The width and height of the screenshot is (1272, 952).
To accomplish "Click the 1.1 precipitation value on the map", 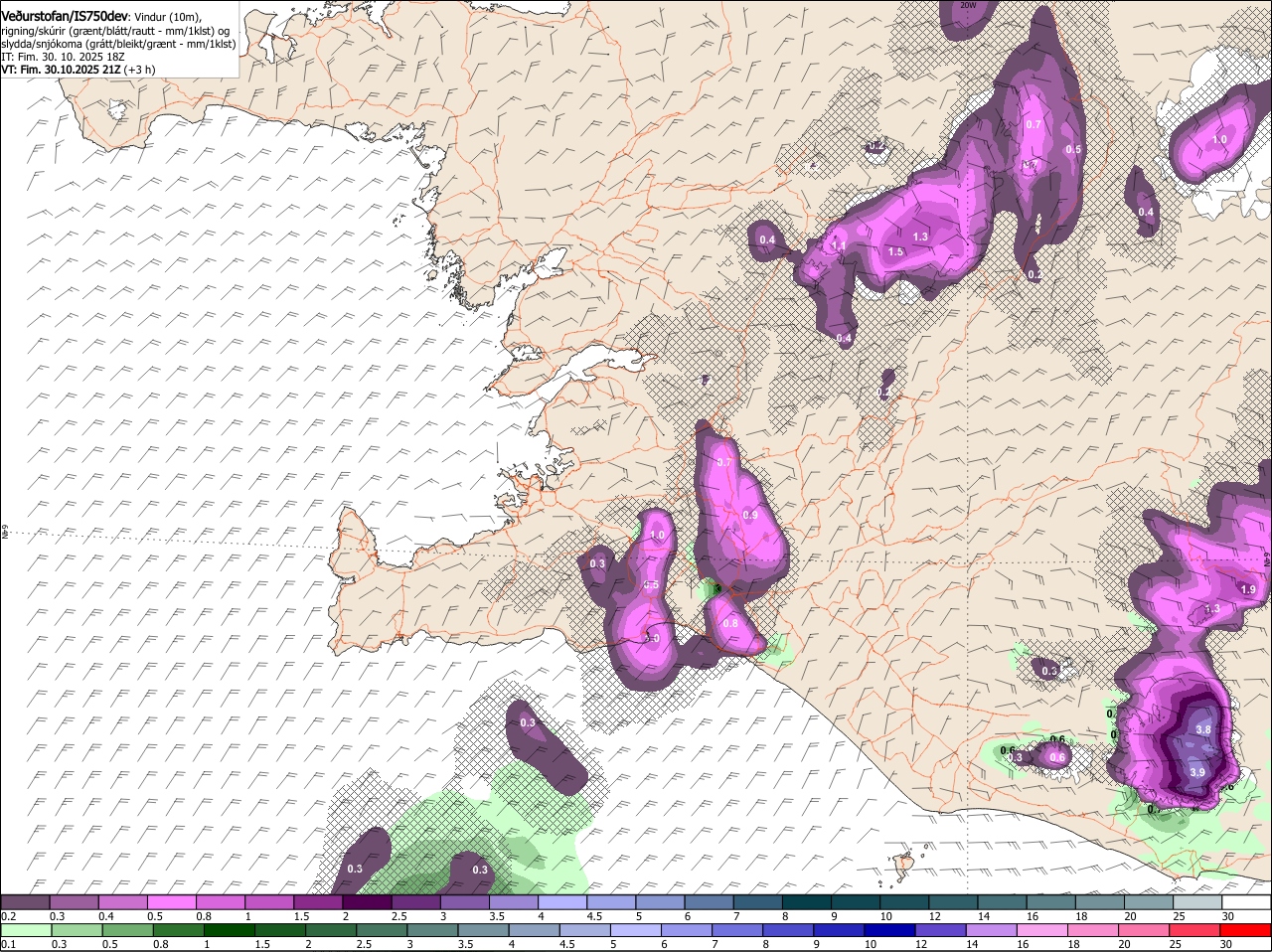I will click(839, 246).
